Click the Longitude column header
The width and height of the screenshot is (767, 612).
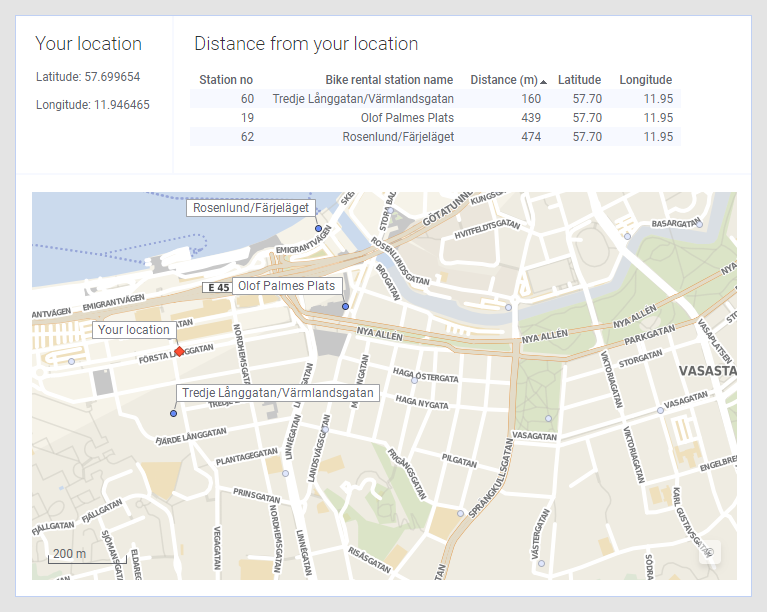click(x=645, y=80)
